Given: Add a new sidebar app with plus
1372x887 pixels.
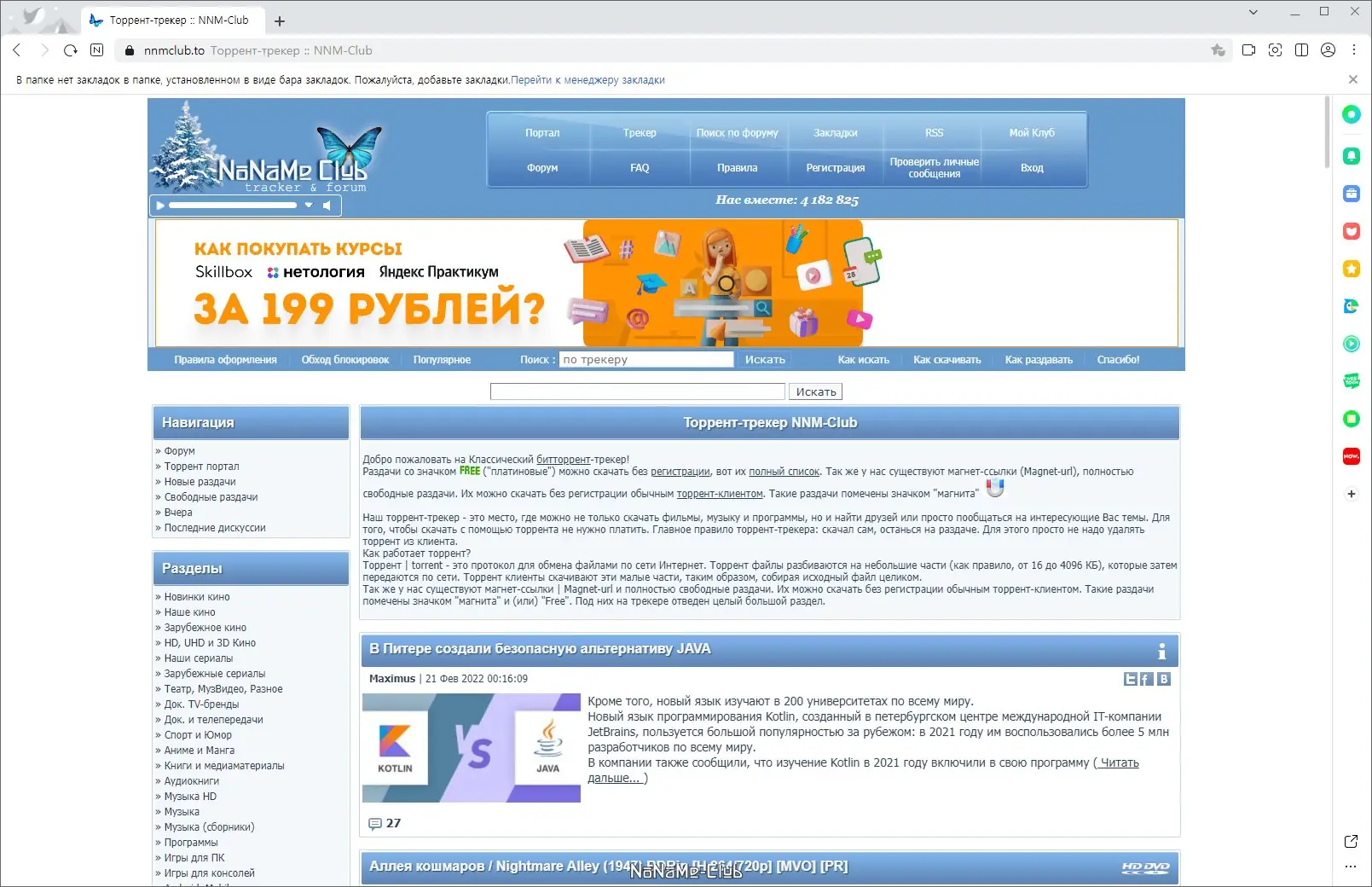Looking at the screenshot, I should [1352, 494].
